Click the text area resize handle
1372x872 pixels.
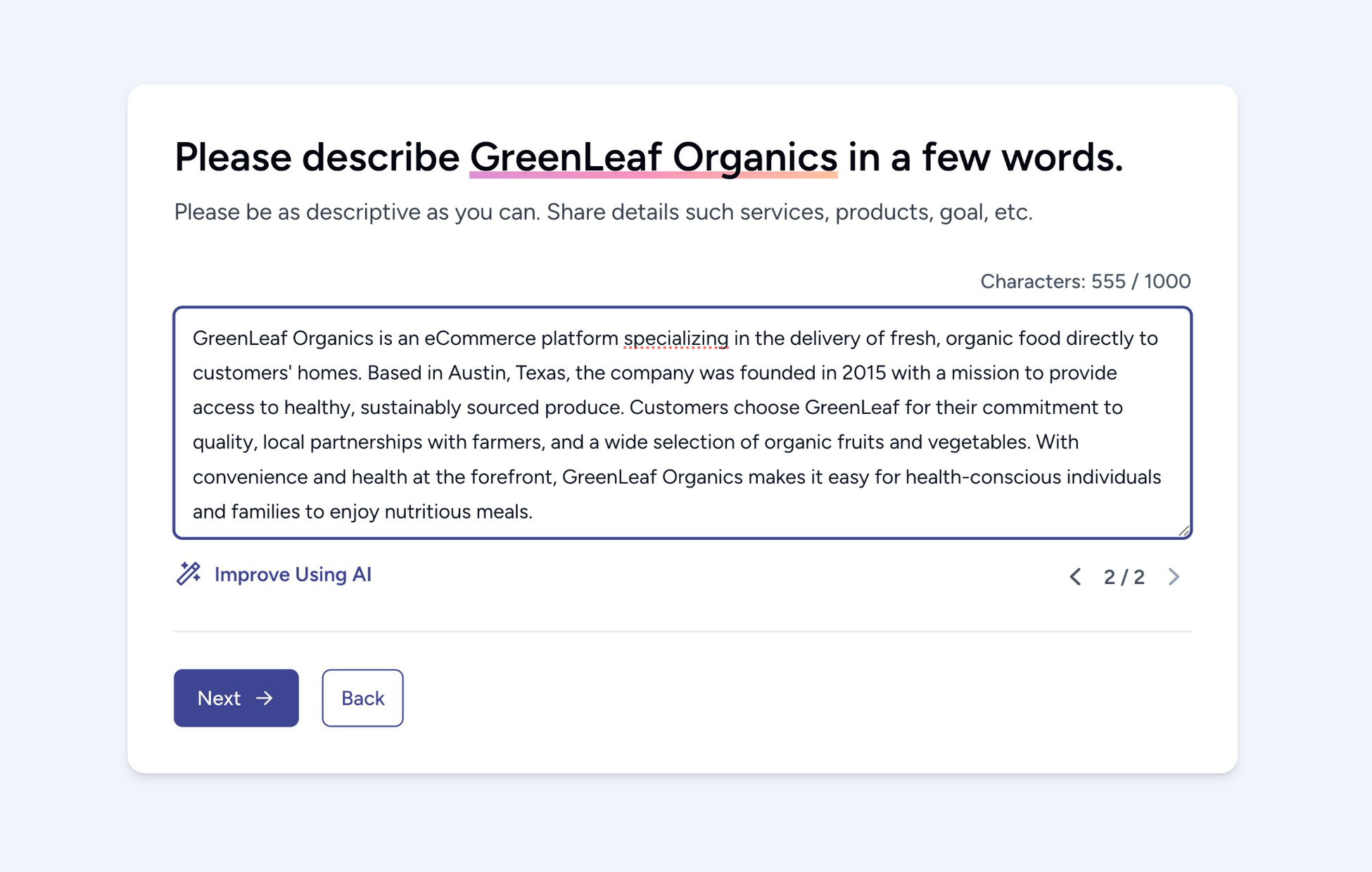[1183, 531]
